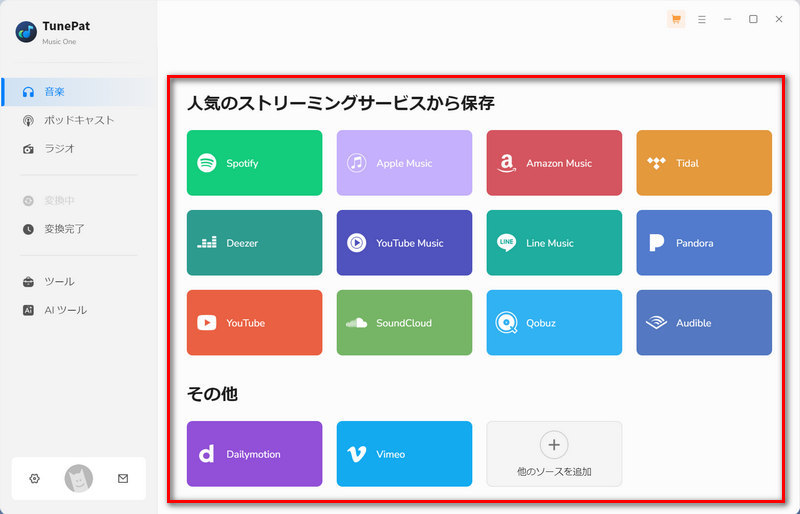Click the Audible logo icon
This screenshot has width=800, height=514.
click(656, 323)
